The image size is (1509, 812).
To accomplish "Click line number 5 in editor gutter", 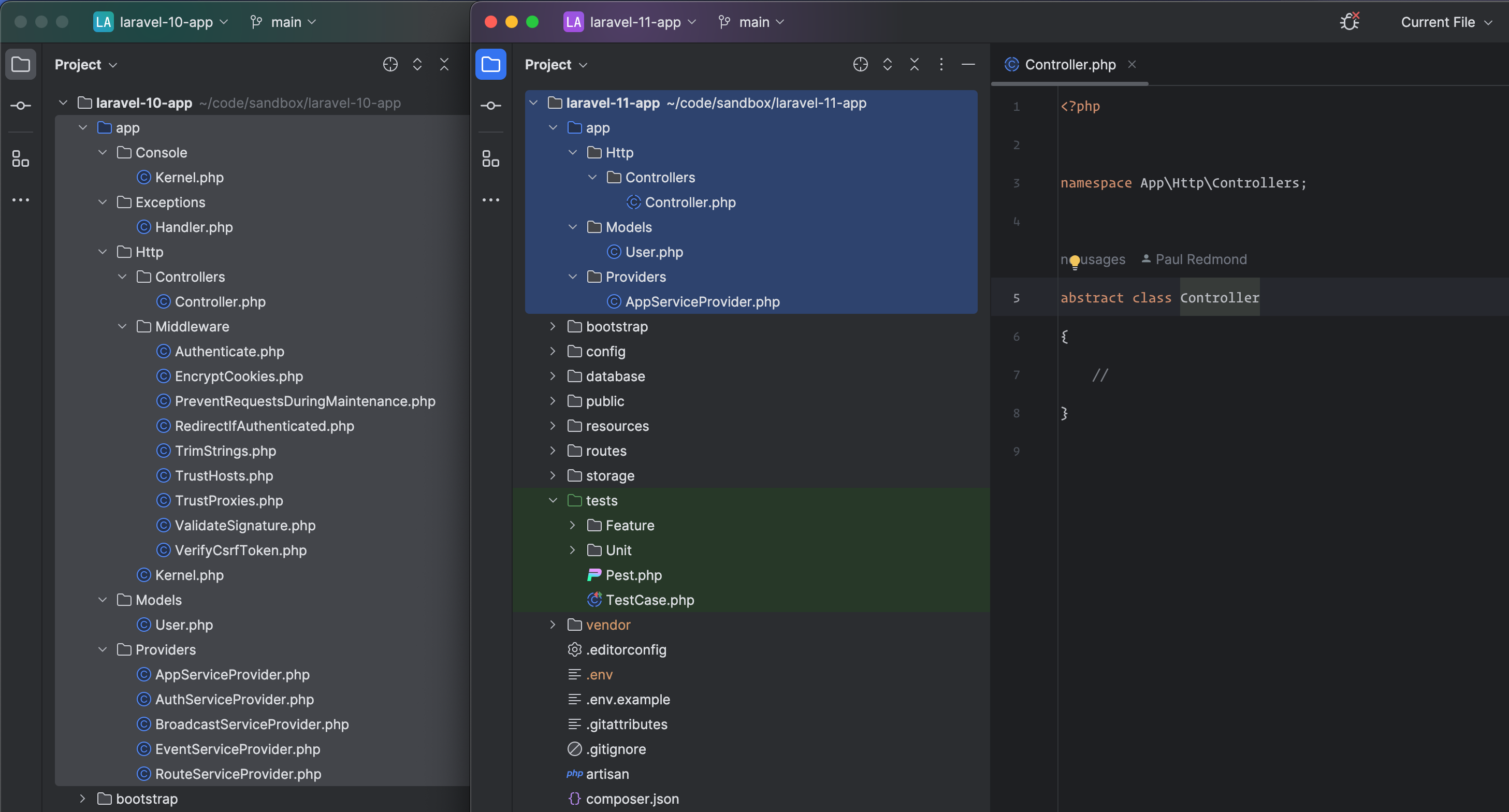I will [1016, 298].
